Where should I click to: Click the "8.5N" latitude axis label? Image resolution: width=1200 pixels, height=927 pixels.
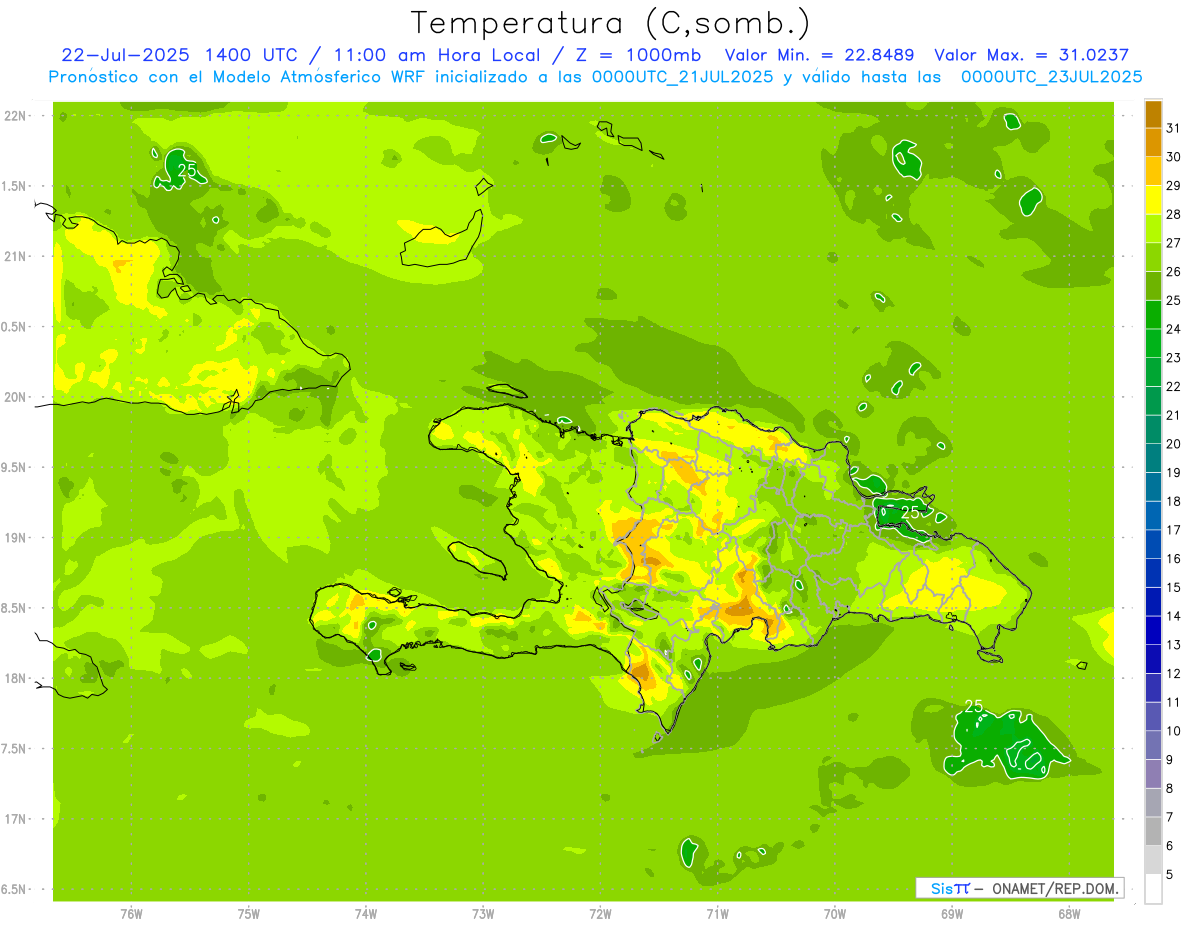[14, 608]
